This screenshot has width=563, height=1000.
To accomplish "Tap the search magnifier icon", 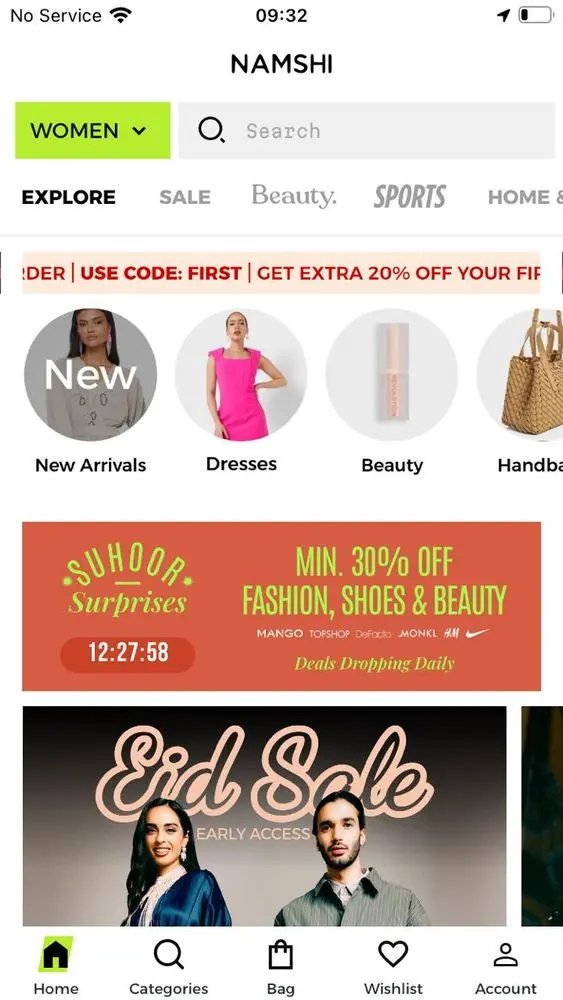I will (211, 130).
